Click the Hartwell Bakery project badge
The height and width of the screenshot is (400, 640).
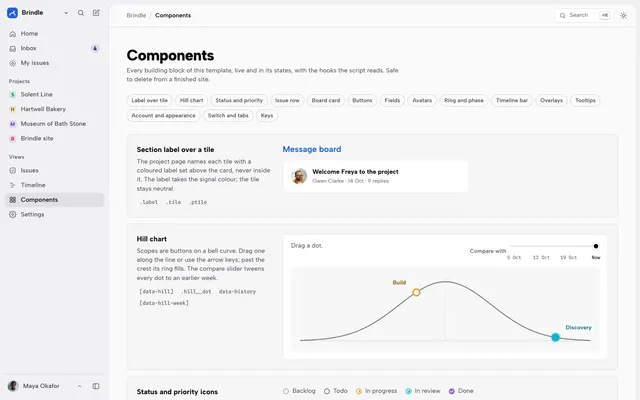pyautogui.click(x=12, y=109)
